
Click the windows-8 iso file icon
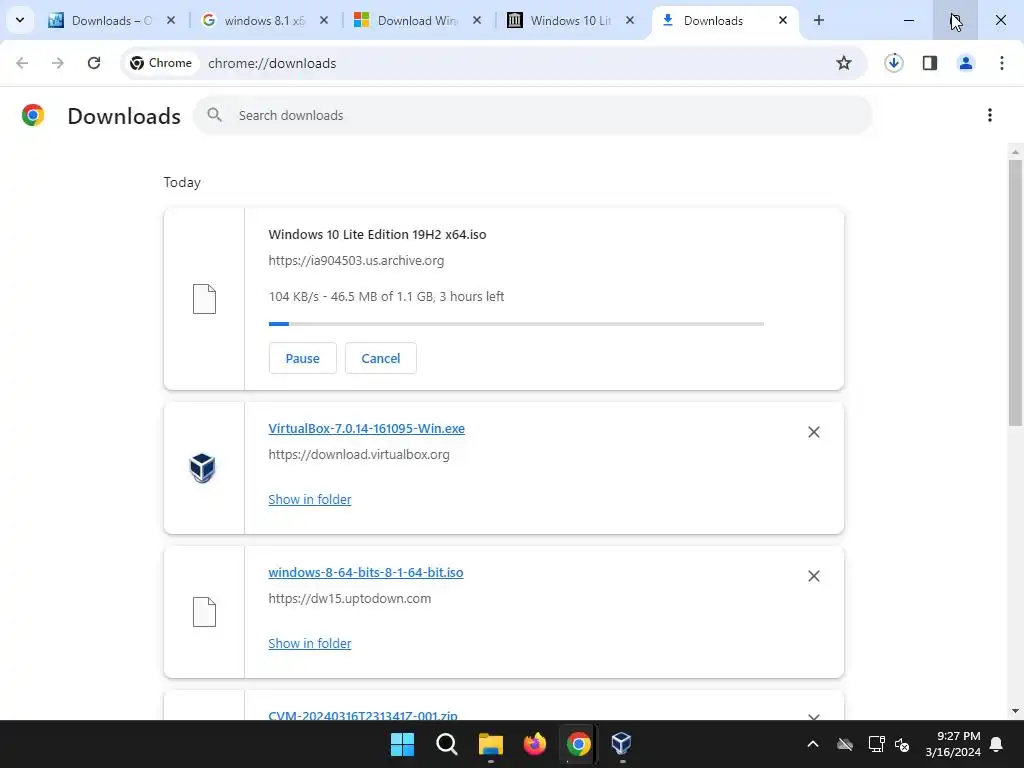pyautogui.click(x=204, y=612)
